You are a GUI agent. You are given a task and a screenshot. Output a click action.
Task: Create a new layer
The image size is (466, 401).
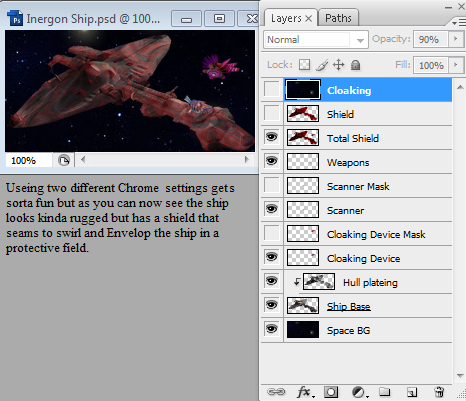[412, 392]
